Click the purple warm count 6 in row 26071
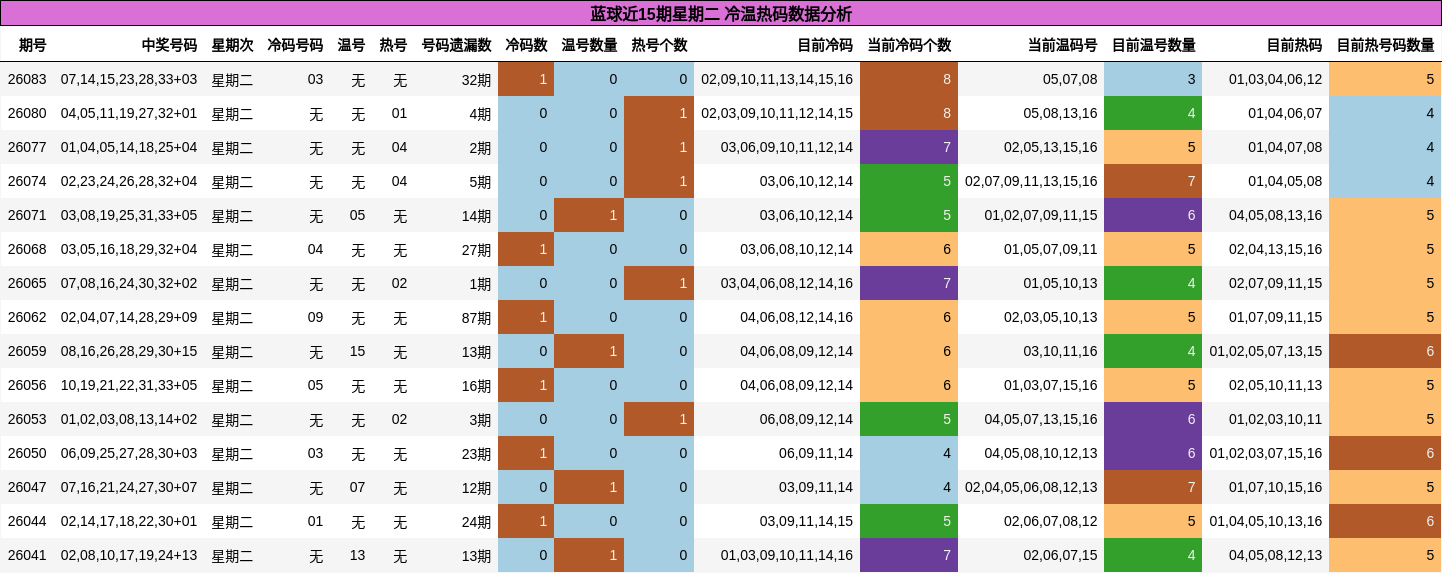This screenshot has width=1442, height=573. point(1153,215)
